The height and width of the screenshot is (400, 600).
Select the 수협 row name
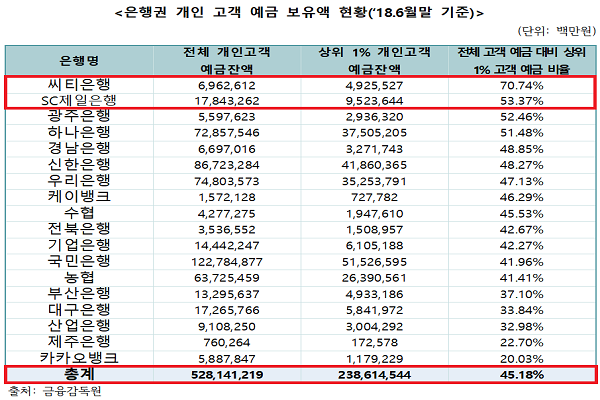click(79, 213)
